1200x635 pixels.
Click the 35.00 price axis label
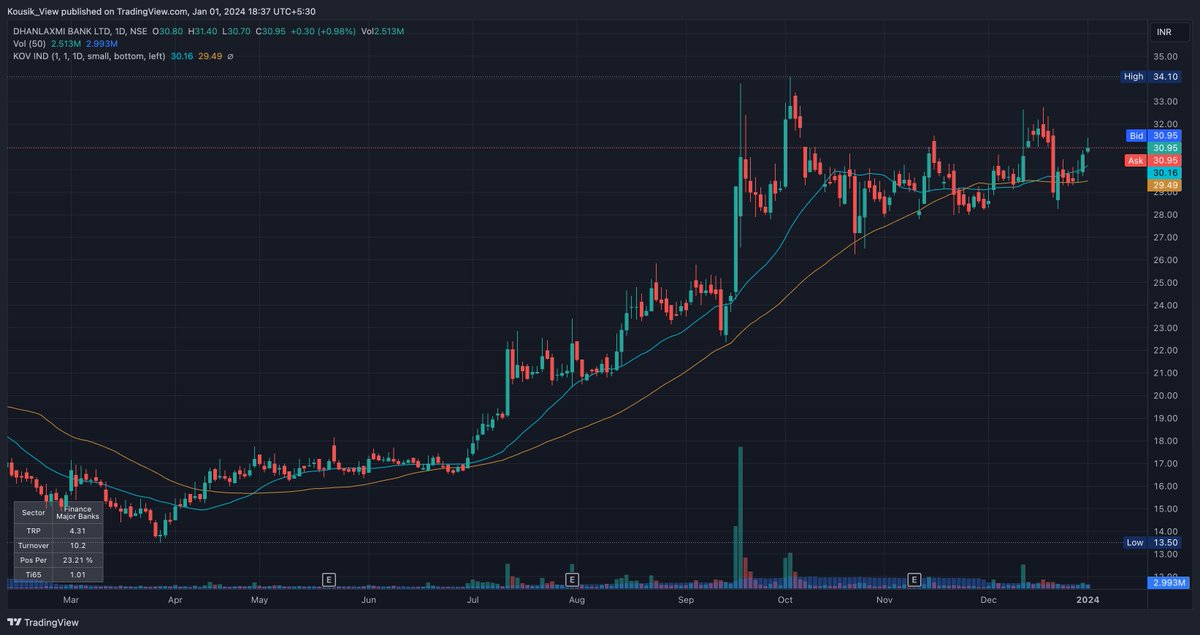pyautogui.click(x=1165, y=56)
